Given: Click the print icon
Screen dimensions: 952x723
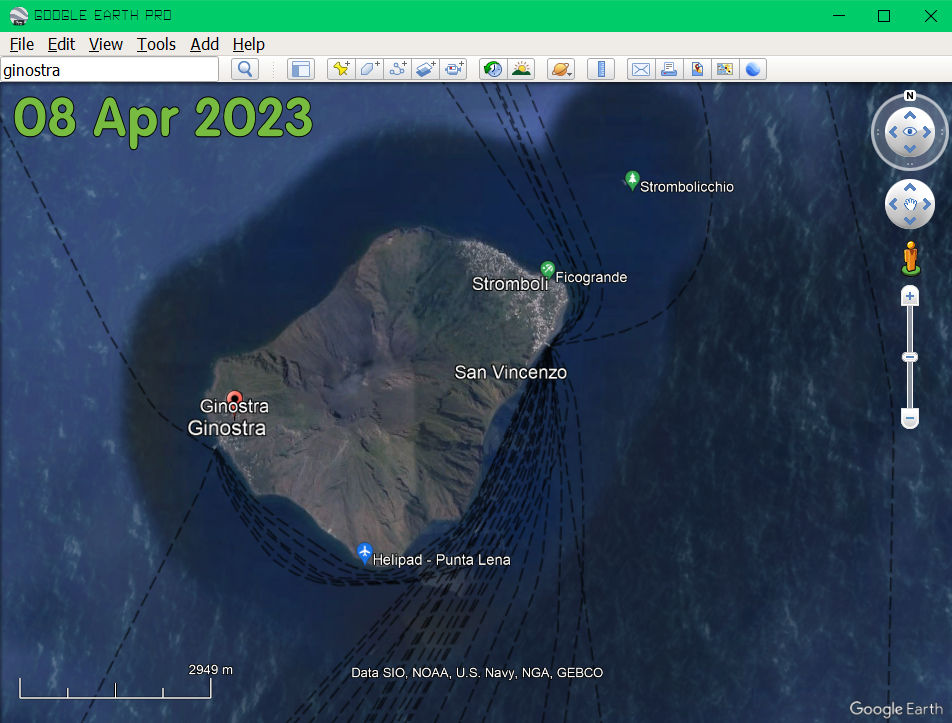Looking at the screenshot, I should pyautogui.click(x=668, y=69).
